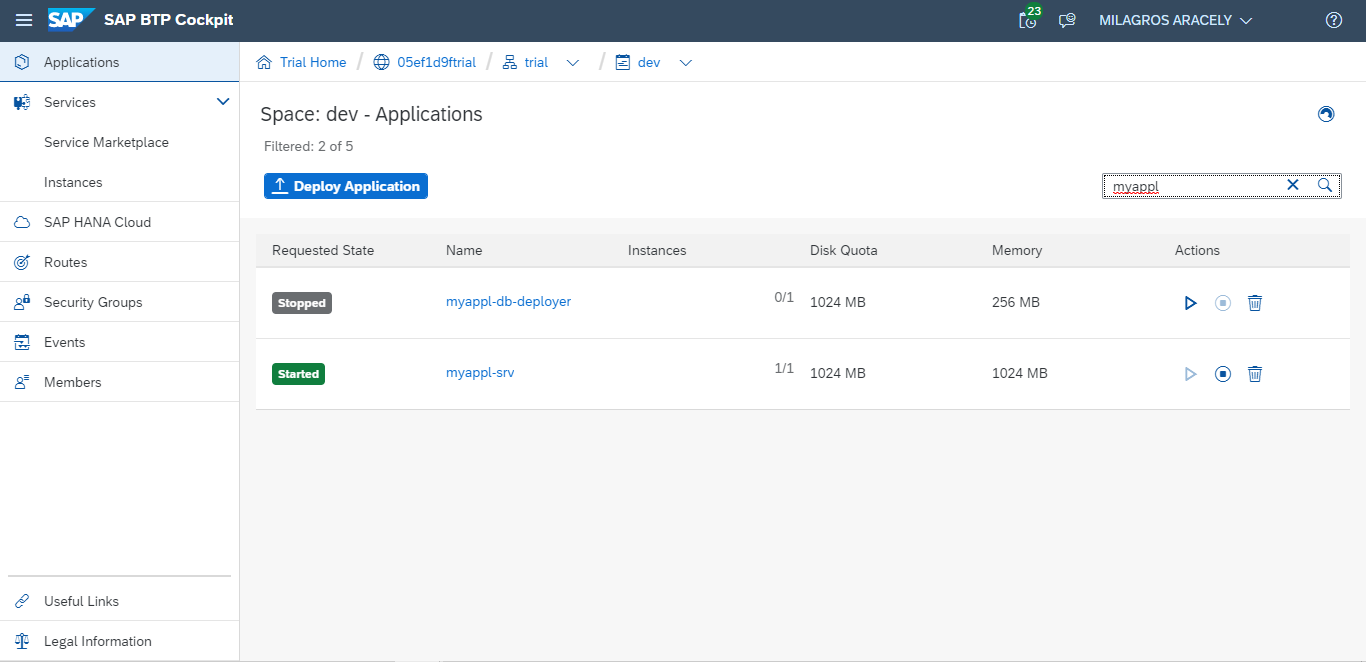Screen dimensions: 1366x662
Task: Open Service Marketplace in sidebar
Action: [106, 142]
